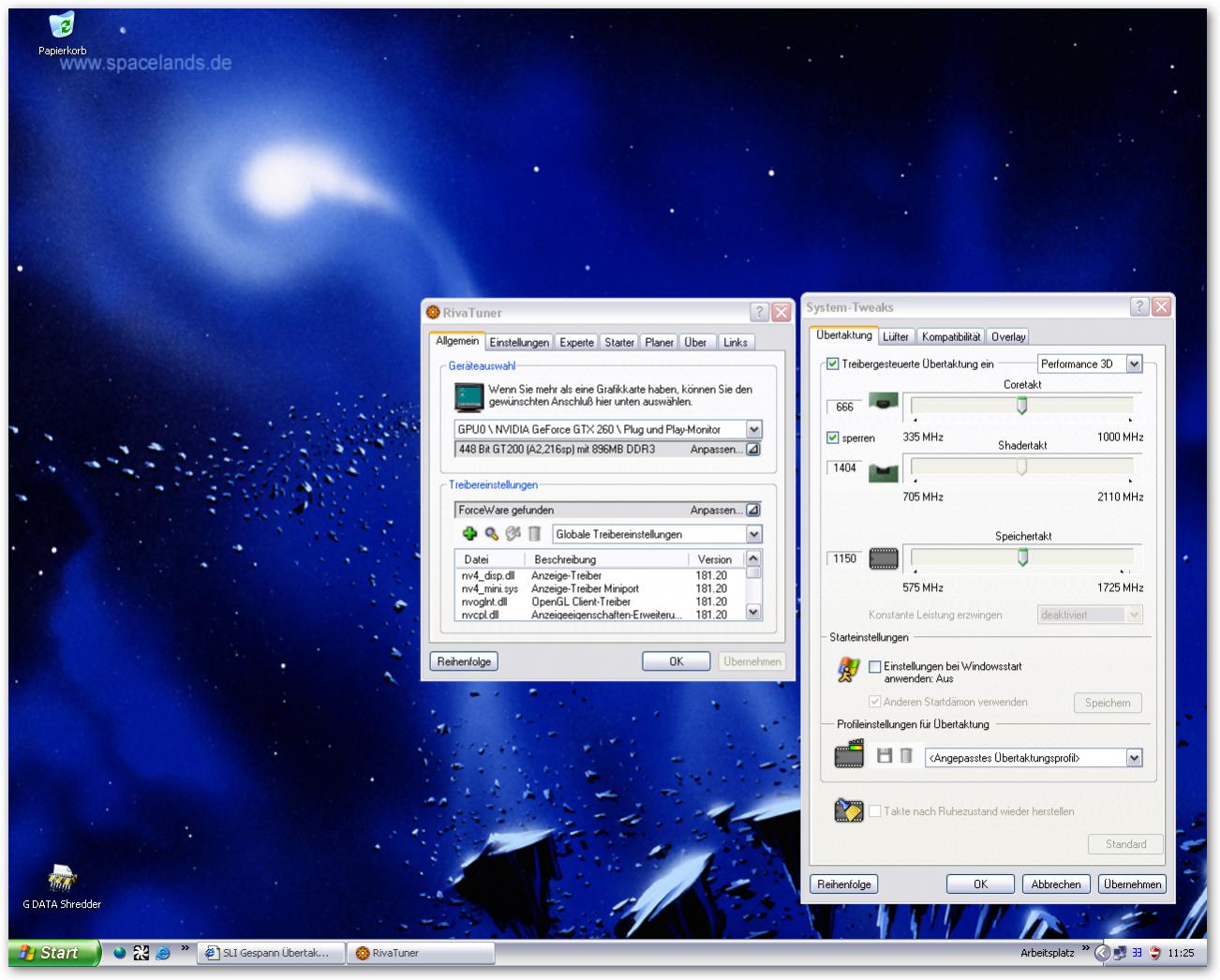Save the overclocking profile with the floppy icon
Screen dimensions: 1220x980
click(884, 755)
